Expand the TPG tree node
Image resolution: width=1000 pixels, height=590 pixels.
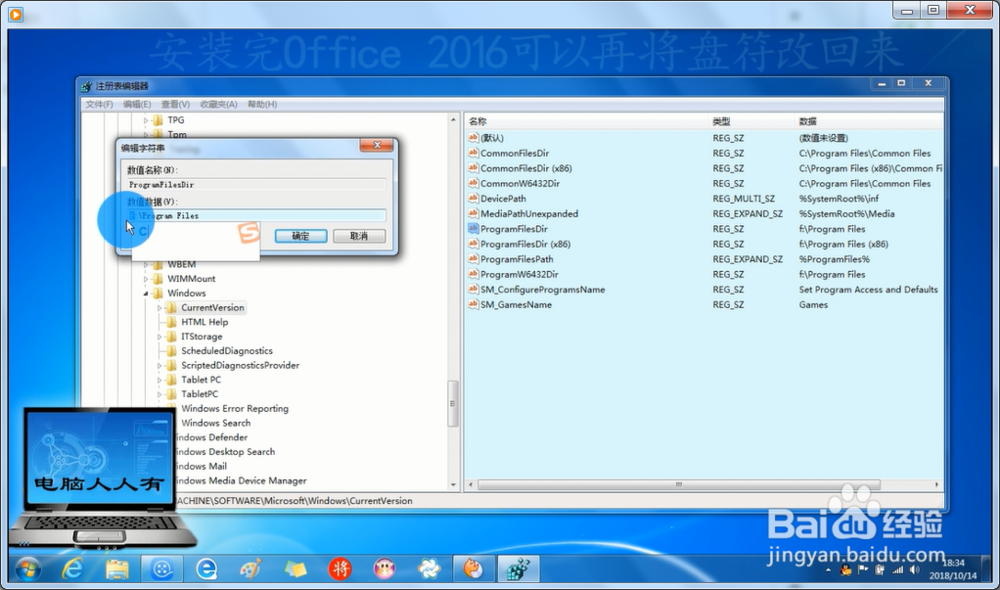145,120
